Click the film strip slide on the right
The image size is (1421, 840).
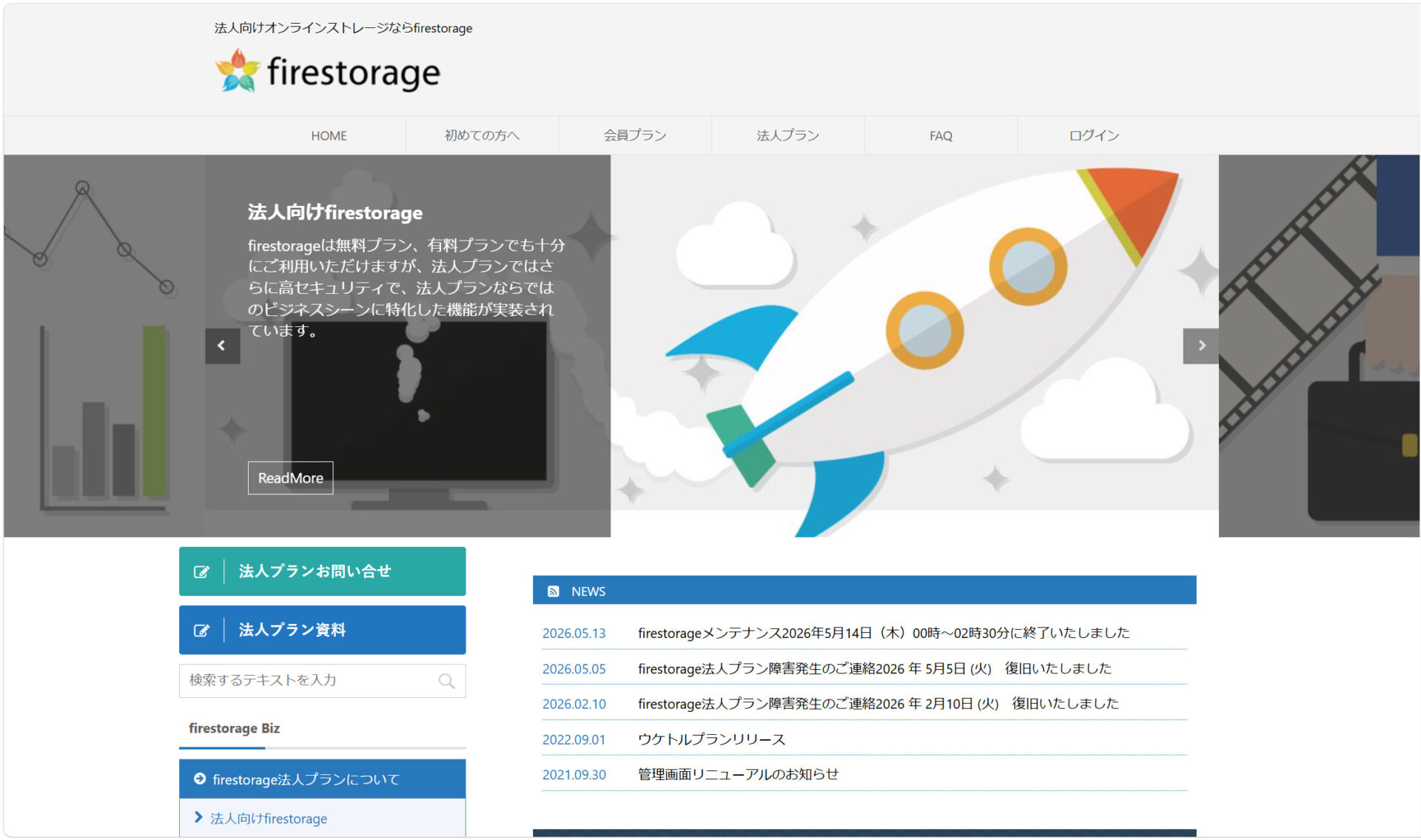tap(1319, 346)
